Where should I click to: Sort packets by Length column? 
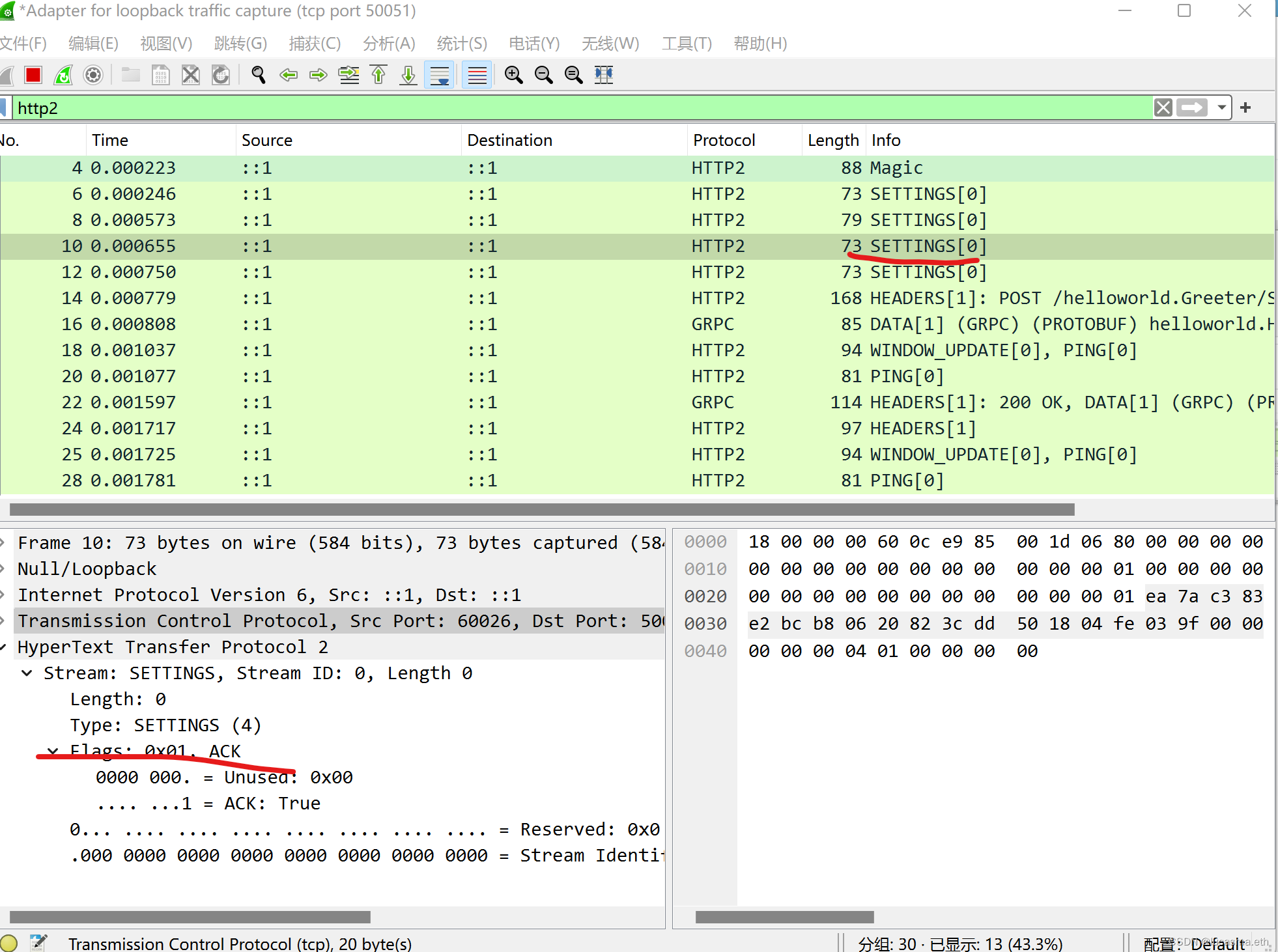[833, 140]
